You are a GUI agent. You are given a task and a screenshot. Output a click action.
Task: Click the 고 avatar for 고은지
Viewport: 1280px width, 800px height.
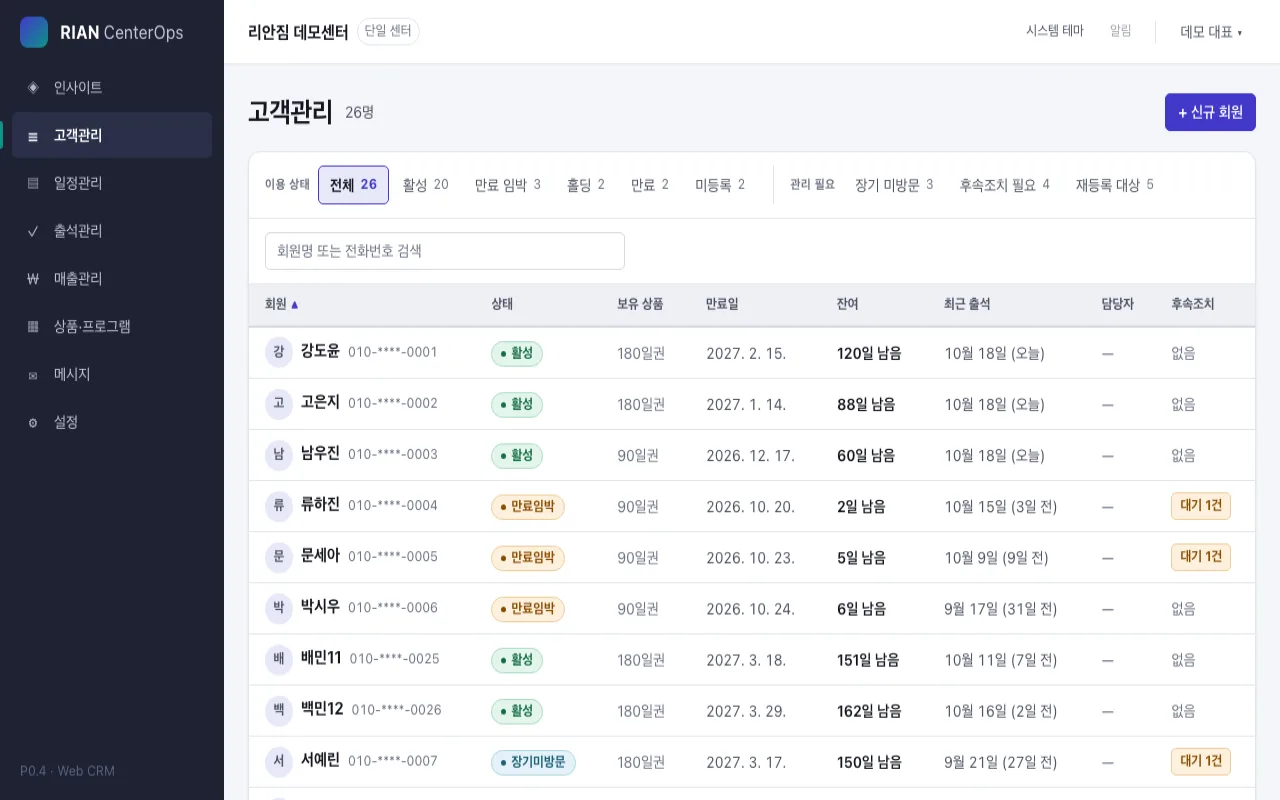(x=279, y=403)
